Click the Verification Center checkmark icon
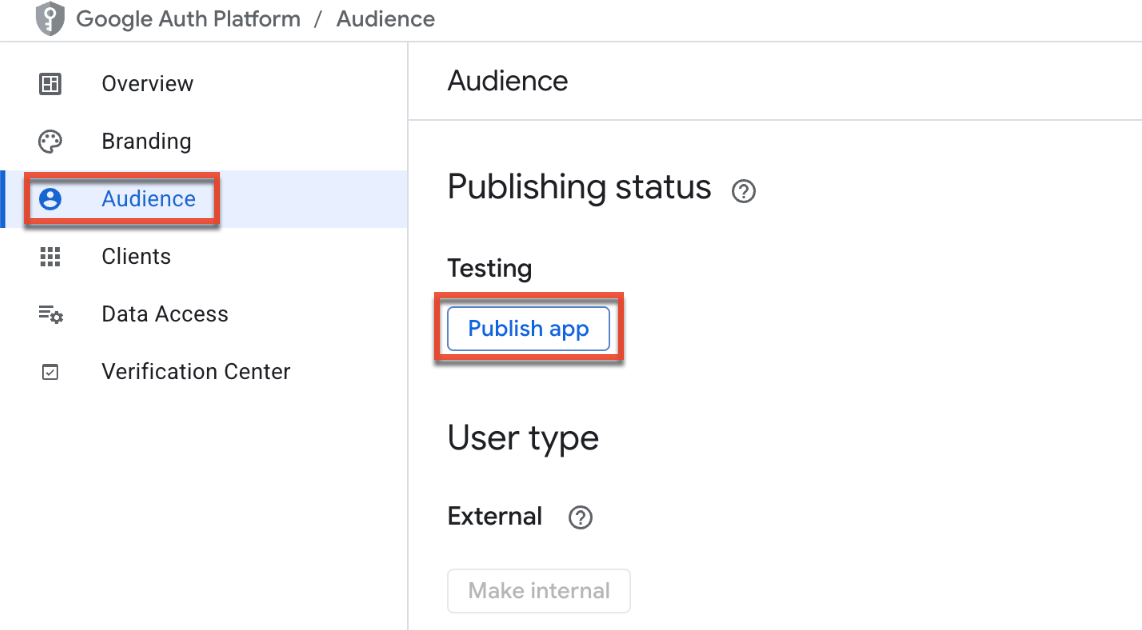 (50, 372)
